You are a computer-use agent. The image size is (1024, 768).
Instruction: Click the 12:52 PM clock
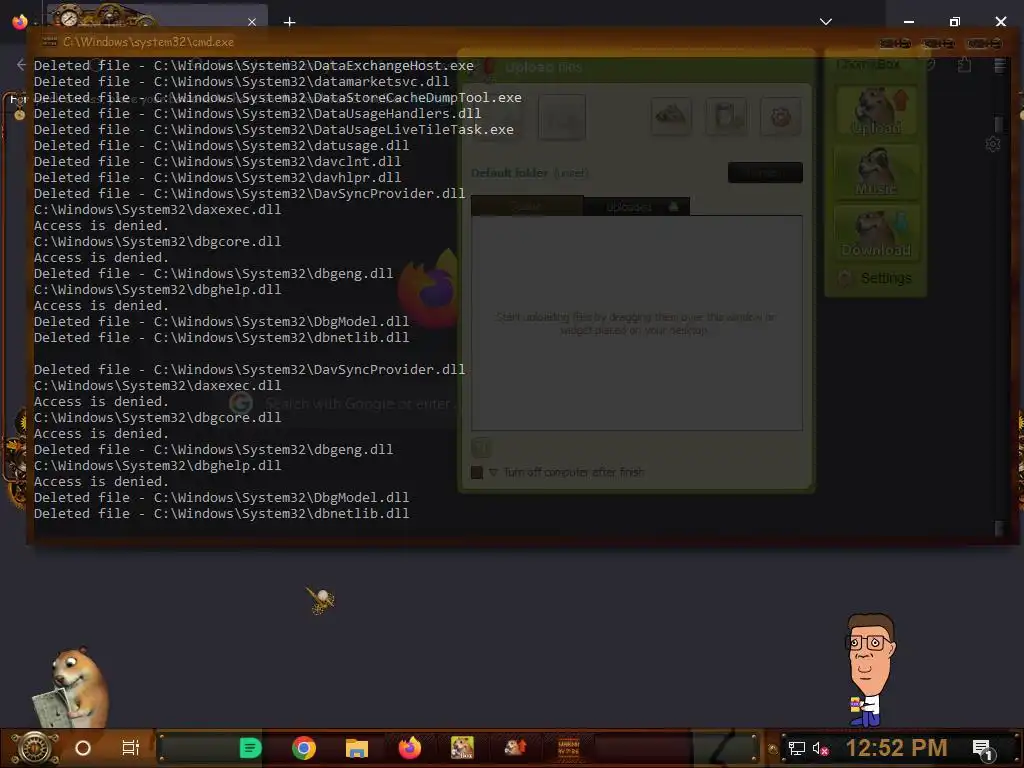896,748
